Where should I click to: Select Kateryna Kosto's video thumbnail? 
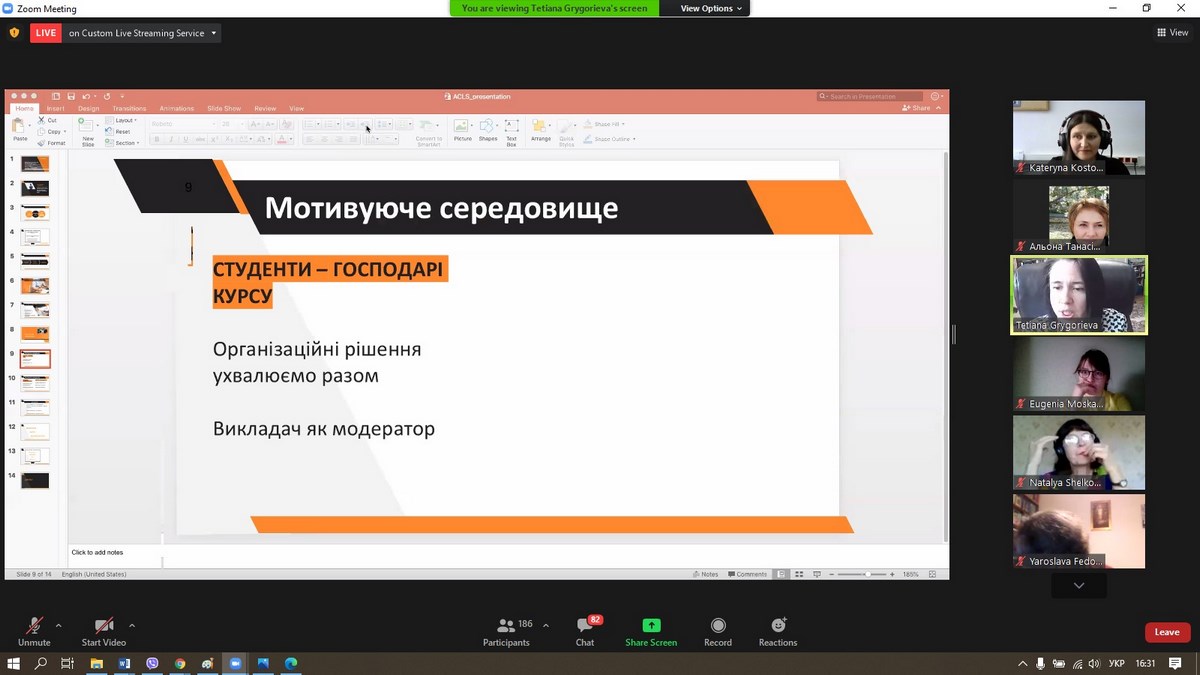coord(1079,138)
